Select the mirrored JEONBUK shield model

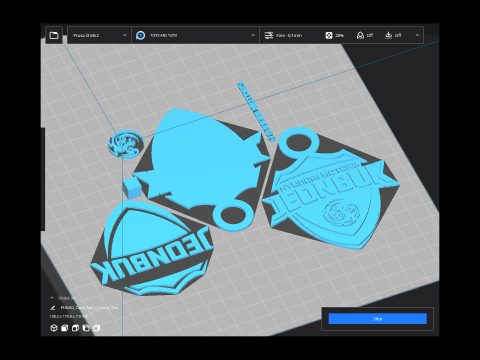point(152,248)
